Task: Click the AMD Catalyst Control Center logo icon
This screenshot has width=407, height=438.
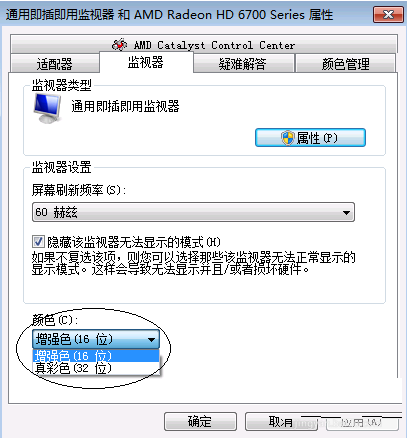Action: click(x=120, y=44)
